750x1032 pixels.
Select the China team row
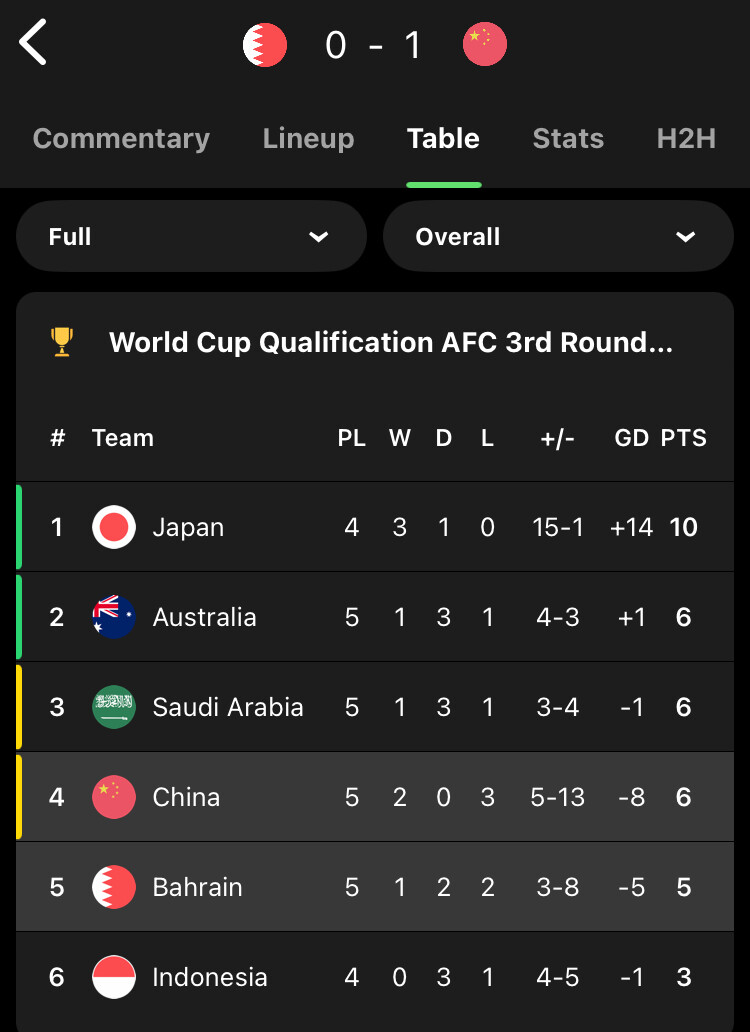click(375, 796)
